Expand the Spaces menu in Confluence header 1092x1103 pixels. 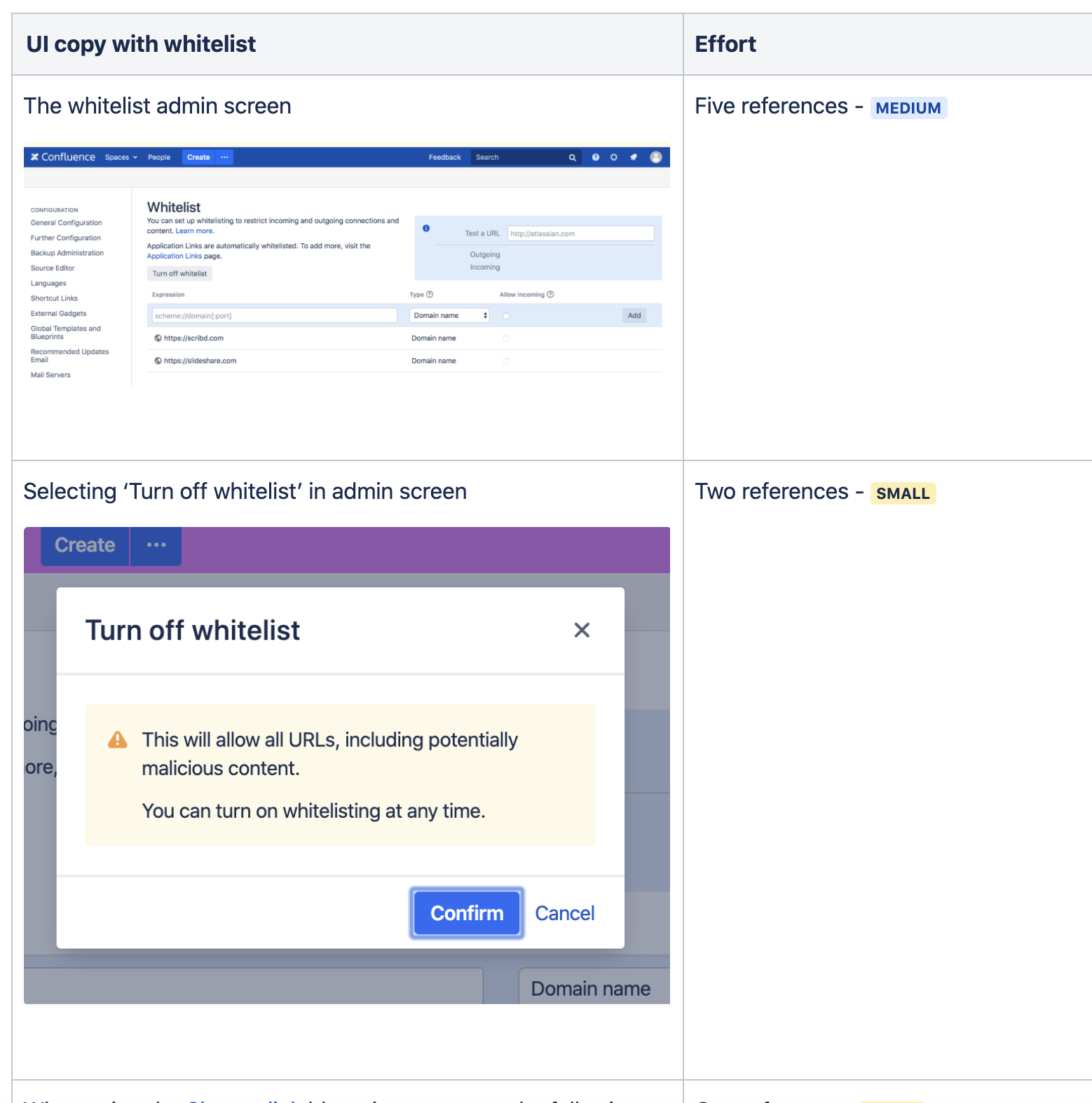[x=121, y=158]
